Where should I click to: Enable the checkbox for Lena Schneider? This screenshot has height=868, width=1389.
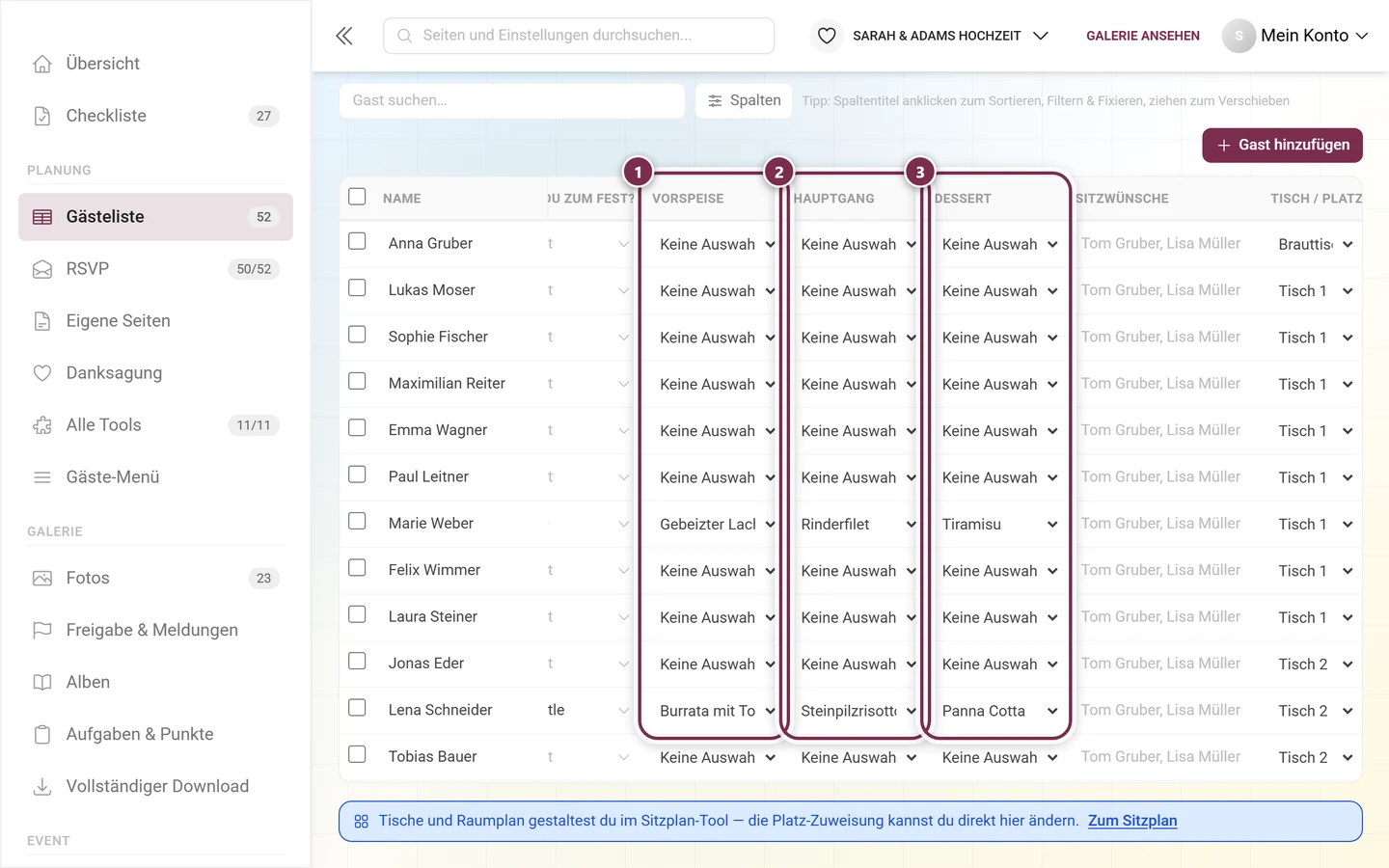coord(357,708)
